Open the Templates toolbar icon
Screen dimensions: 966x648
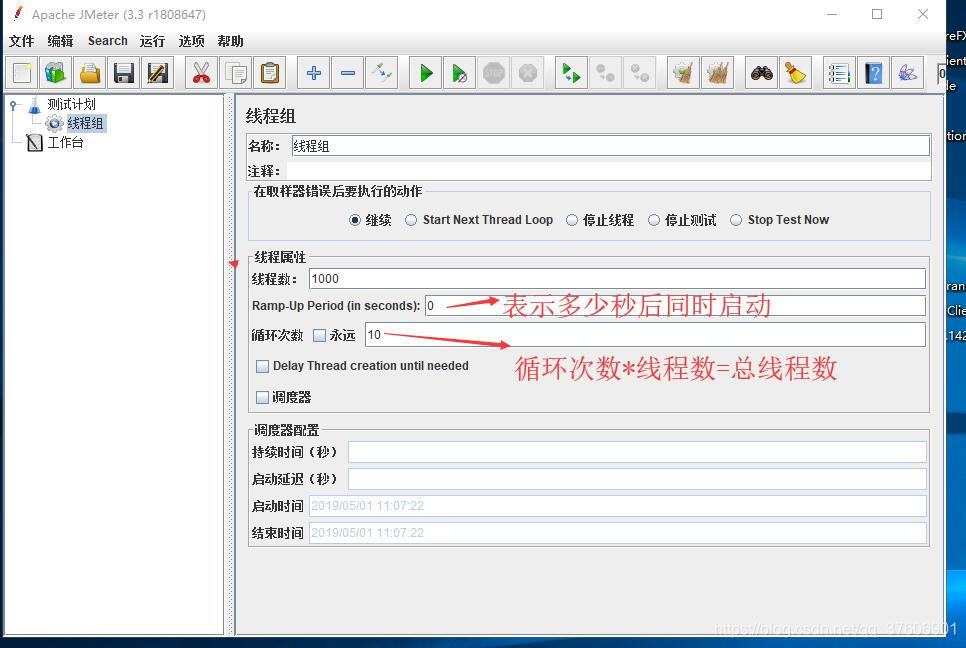point(55,73)
